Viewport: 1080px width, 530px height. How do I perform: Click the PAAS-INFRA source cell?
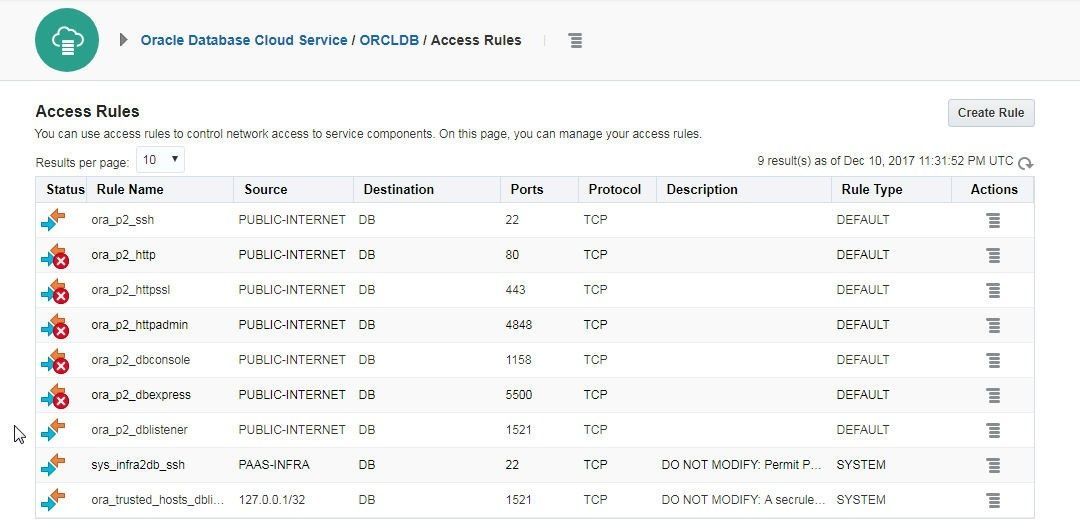(x=274, y=465)
